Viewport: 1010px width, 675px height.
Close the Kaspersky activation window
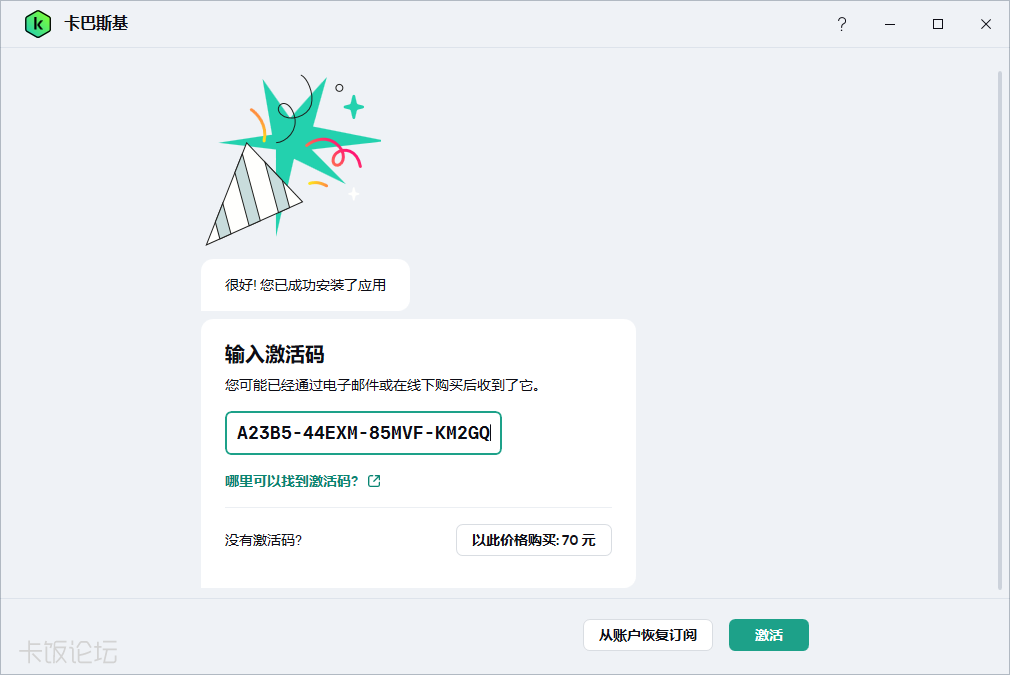(986, 24)
